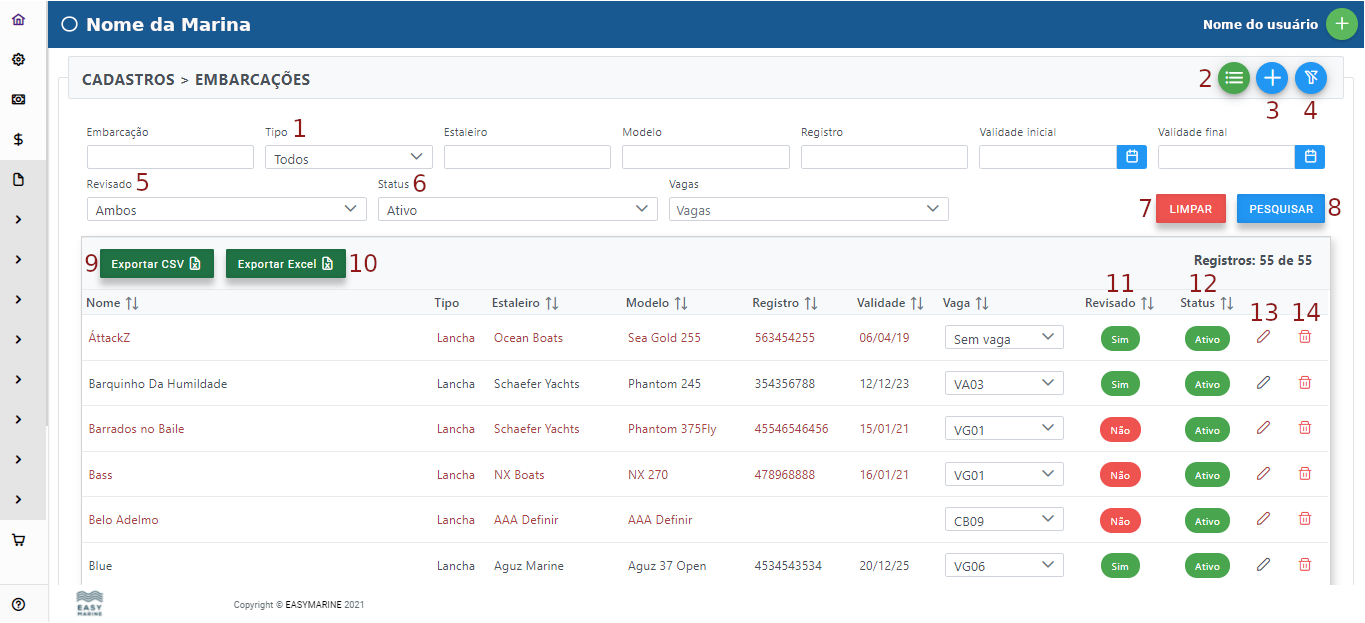Open the Validade inicial calendar picker
The width and height of the screenshot is (1365, 623).
pos(1131,157)
